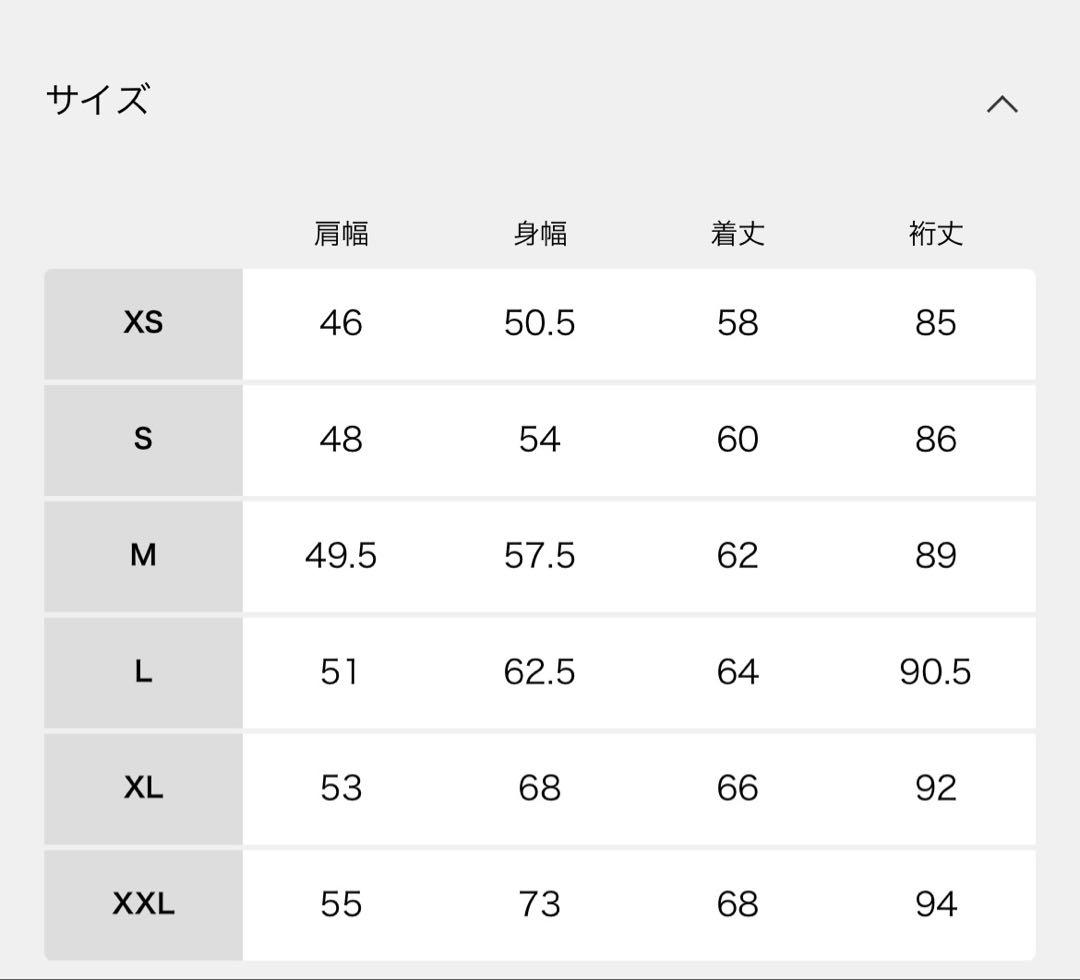Click the 肩幅 column header
This screenshot has width=1080, height=980.
click(x=341, y=234)
